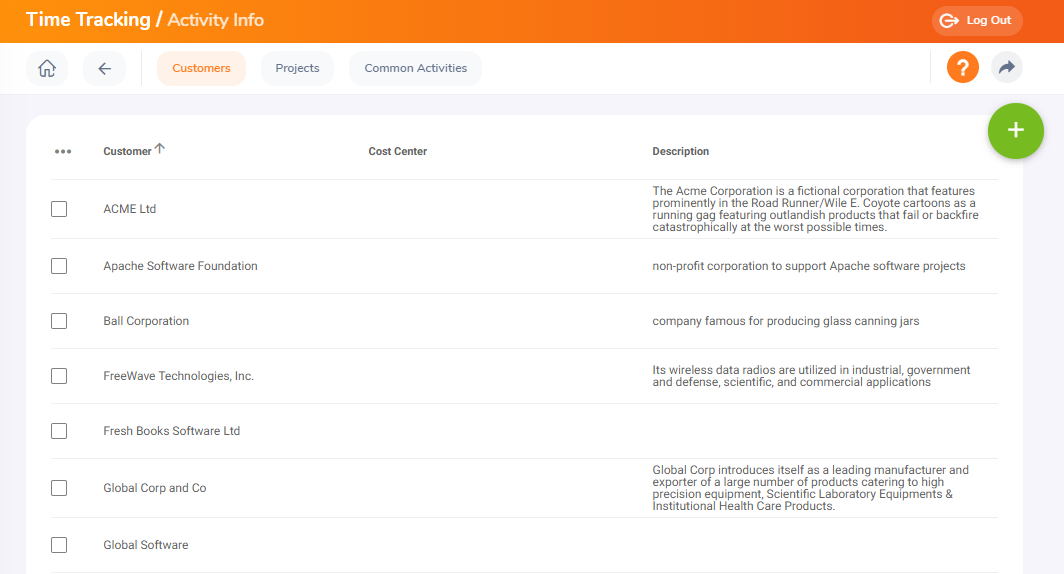Click the non-profit corporation description
This screenshot has width=1064, height=574.
[x=809, y=266]
